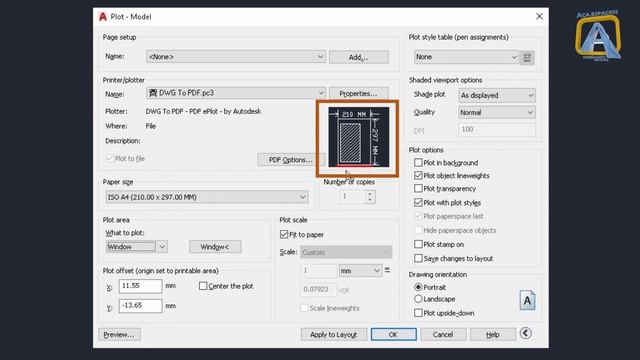Click the collapse dialog arrow icon
The height and width of the screenshot is (360, 640).
click(526, 333)
